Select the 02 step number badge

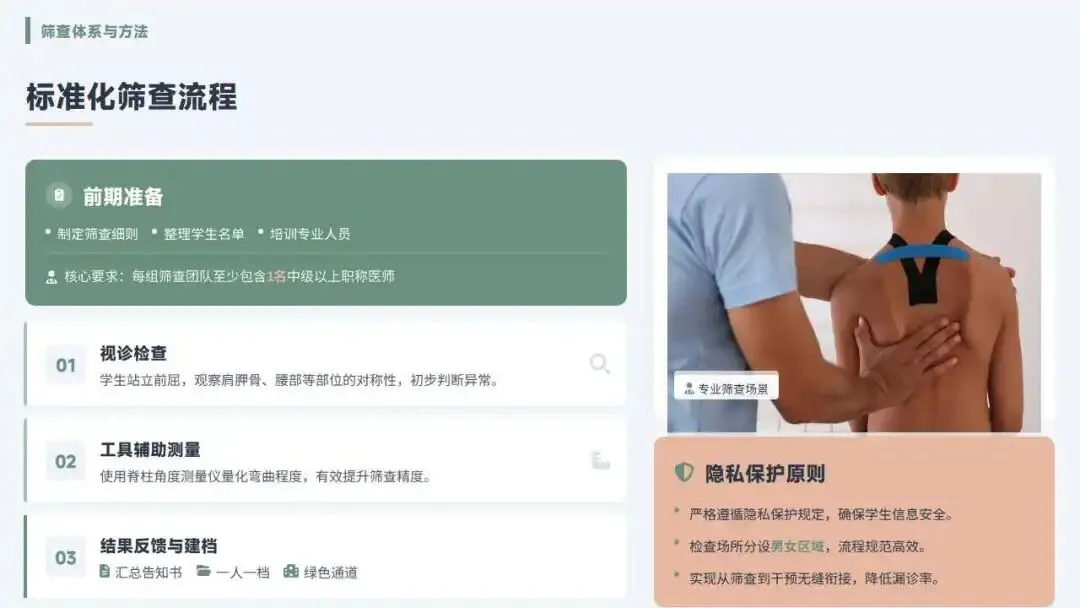click(x=66, y=461)
